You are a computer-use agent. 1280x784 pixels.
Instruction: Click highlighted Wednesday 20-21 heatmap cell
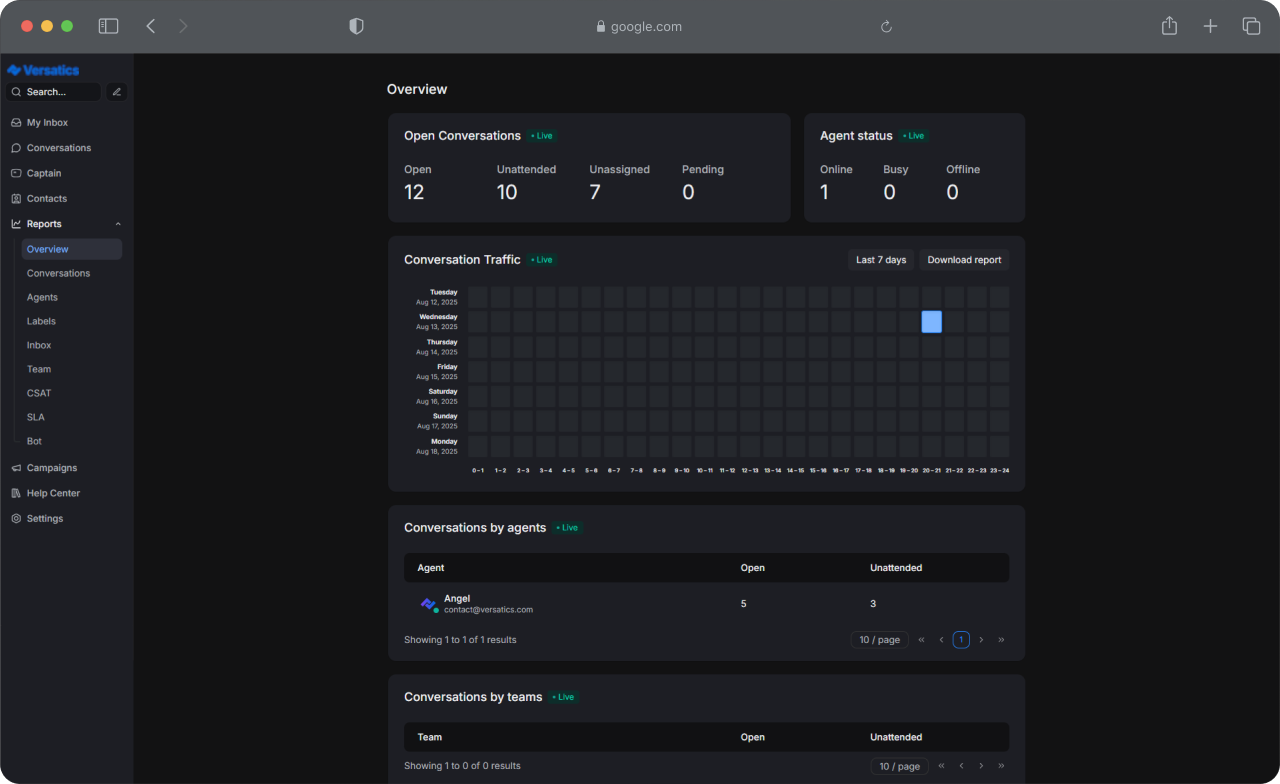pos(931,322)
